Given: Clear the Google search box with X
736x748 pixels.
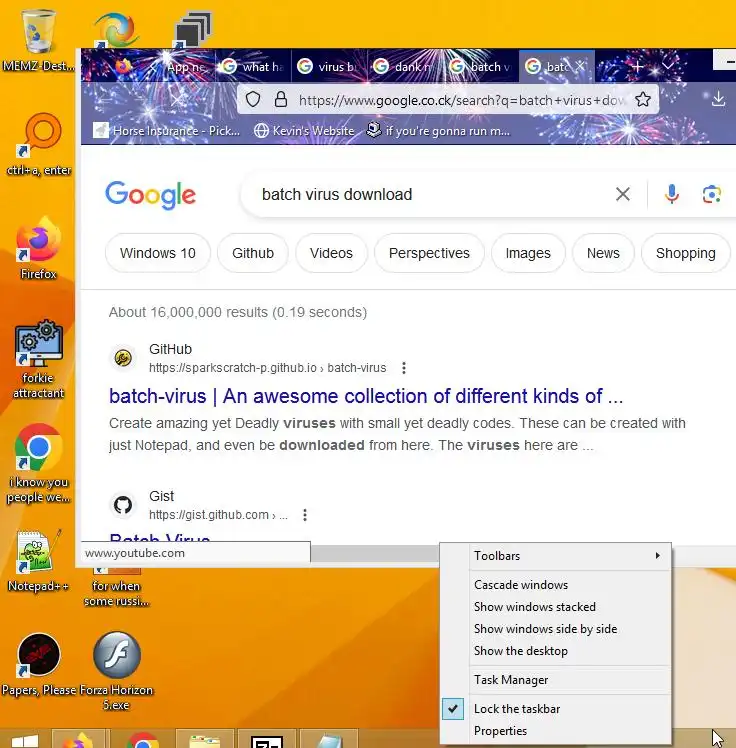Looking at the screenshot, I should pyautogui.click(x=622, y=194).
